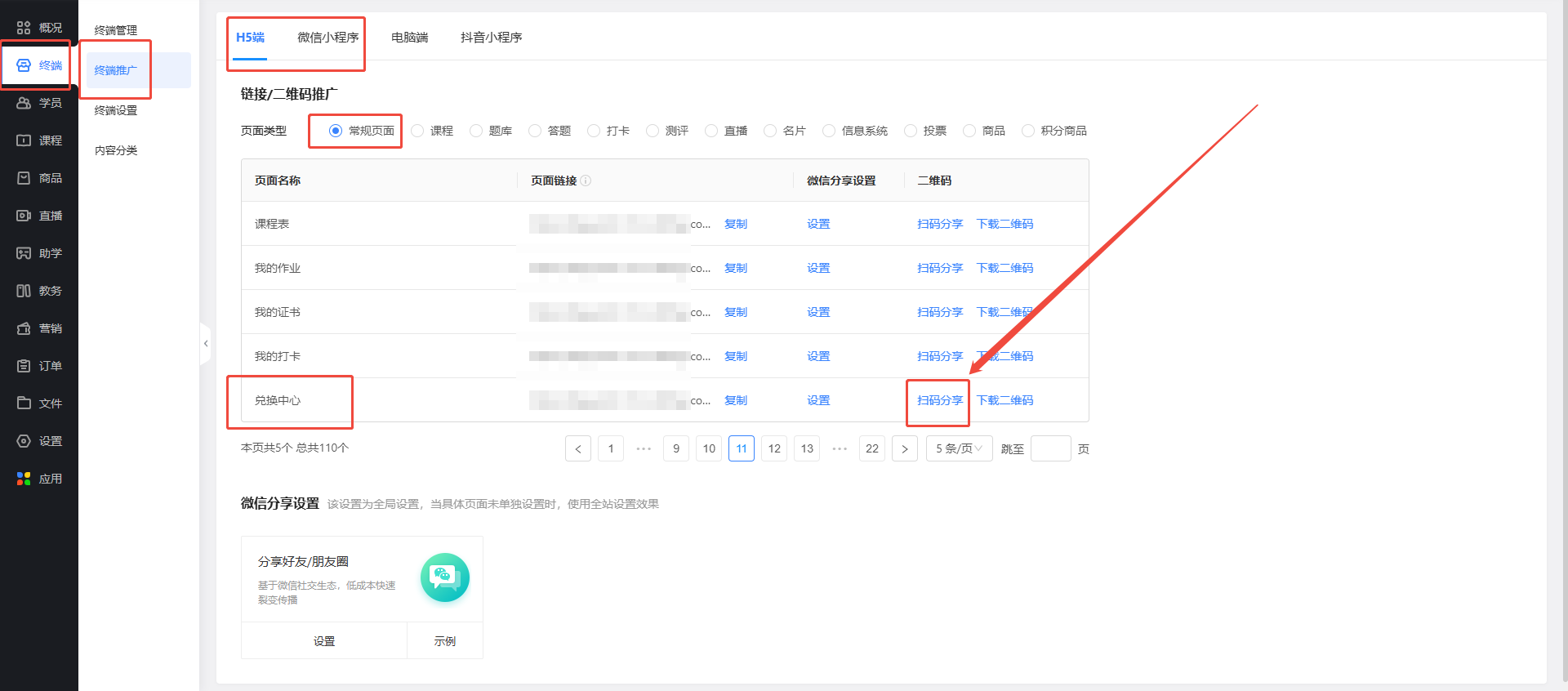This screenshot has height=691, width=1568.
Task: Click the 跳至 page number input field
Action: click(1050, 448)
